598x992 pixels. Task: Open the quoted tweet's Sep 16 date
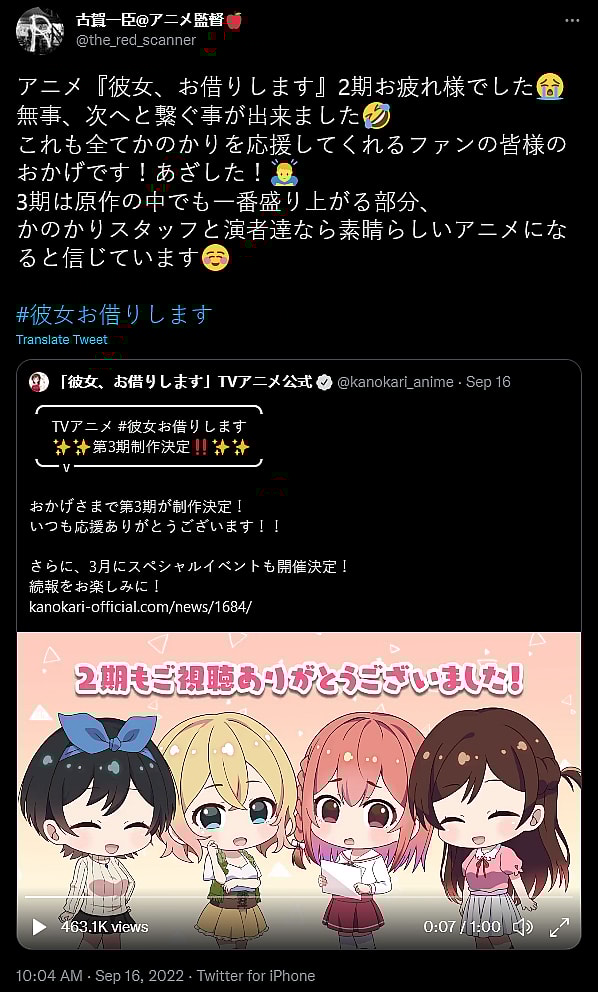(x=488, y=382)
